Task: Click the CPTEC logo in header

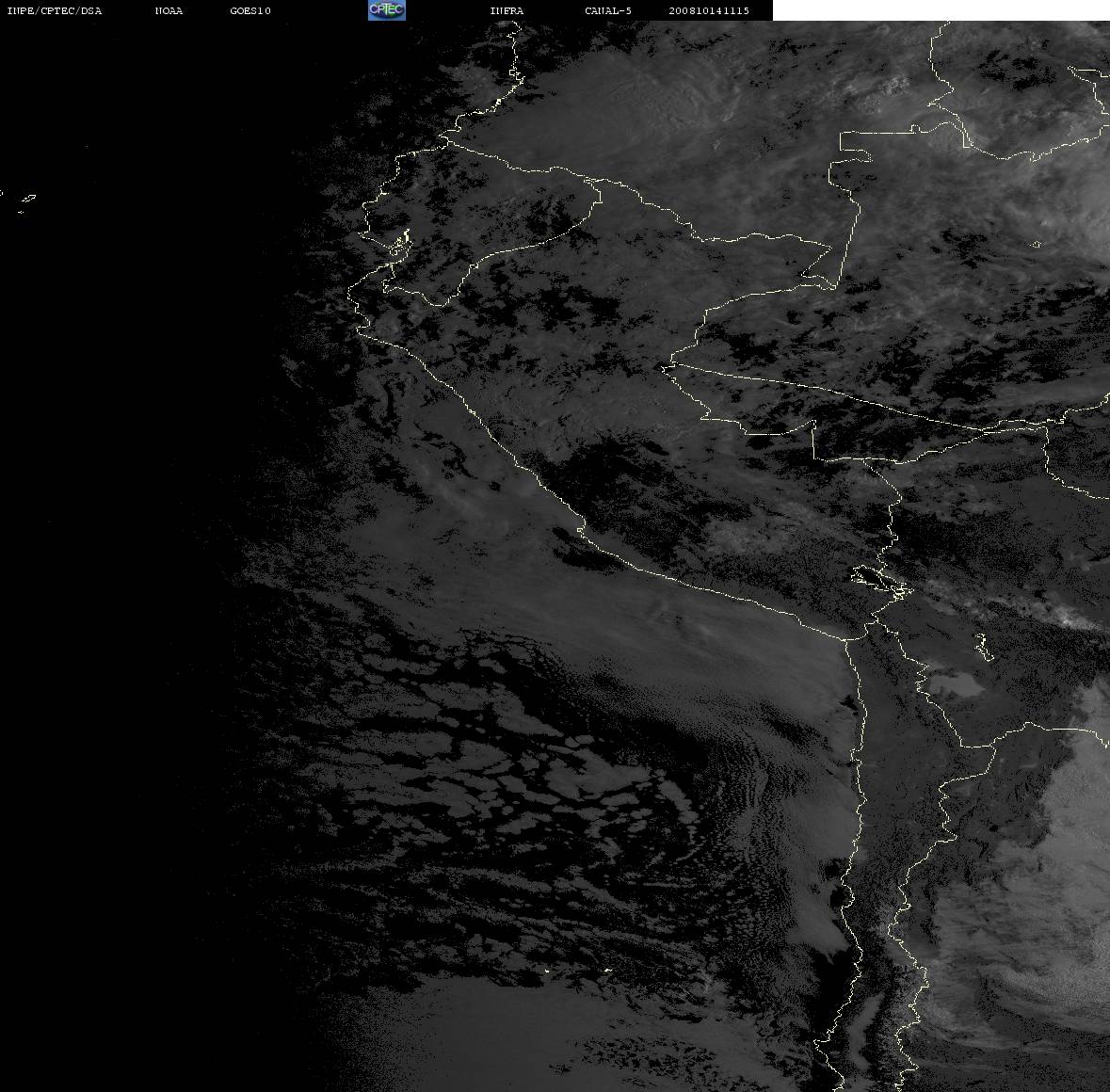Action: [387, 10]
